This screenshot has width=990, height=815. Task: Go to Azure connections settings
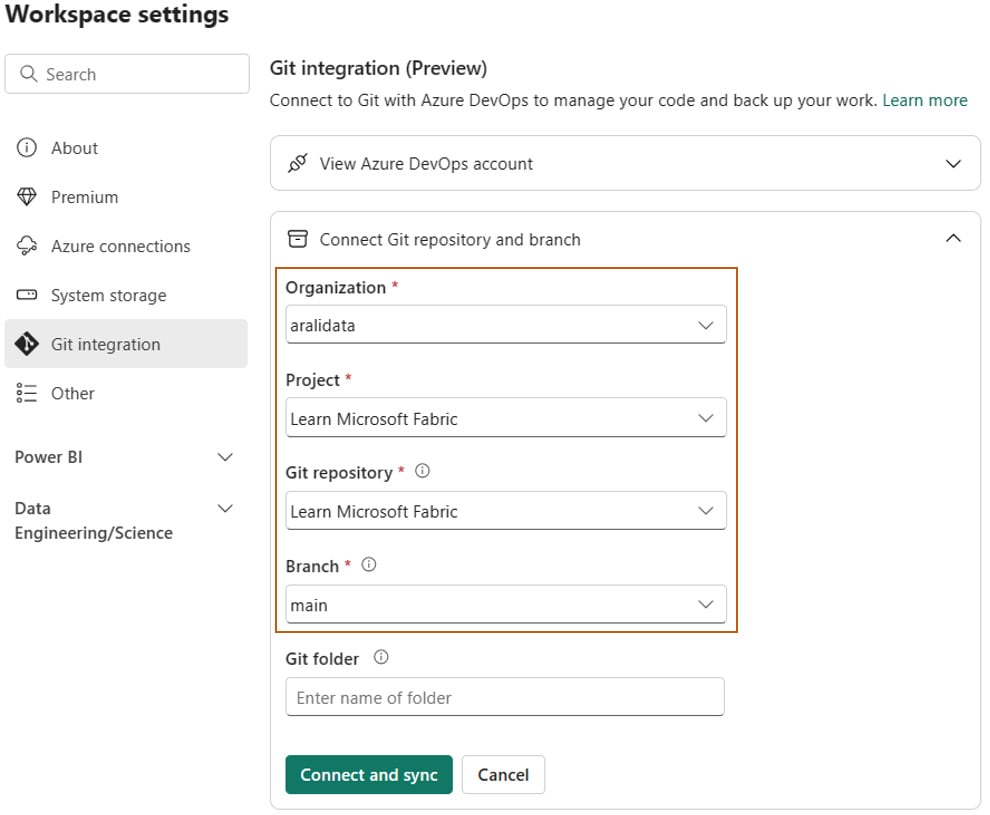point(126,246)
